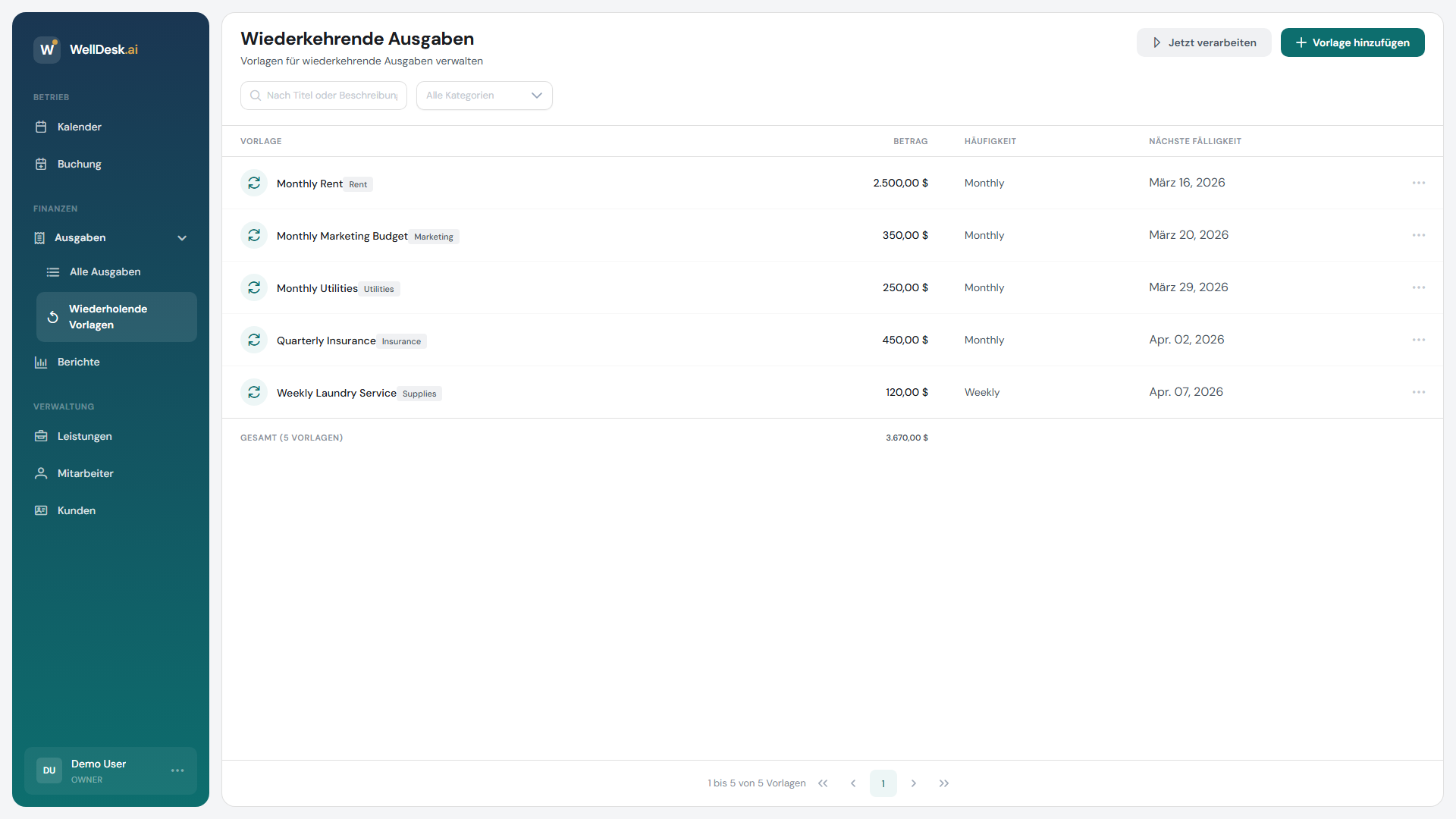Open Demo User options ellipsis
This screenshot has height=819, width=1456.
coord(177,770)
